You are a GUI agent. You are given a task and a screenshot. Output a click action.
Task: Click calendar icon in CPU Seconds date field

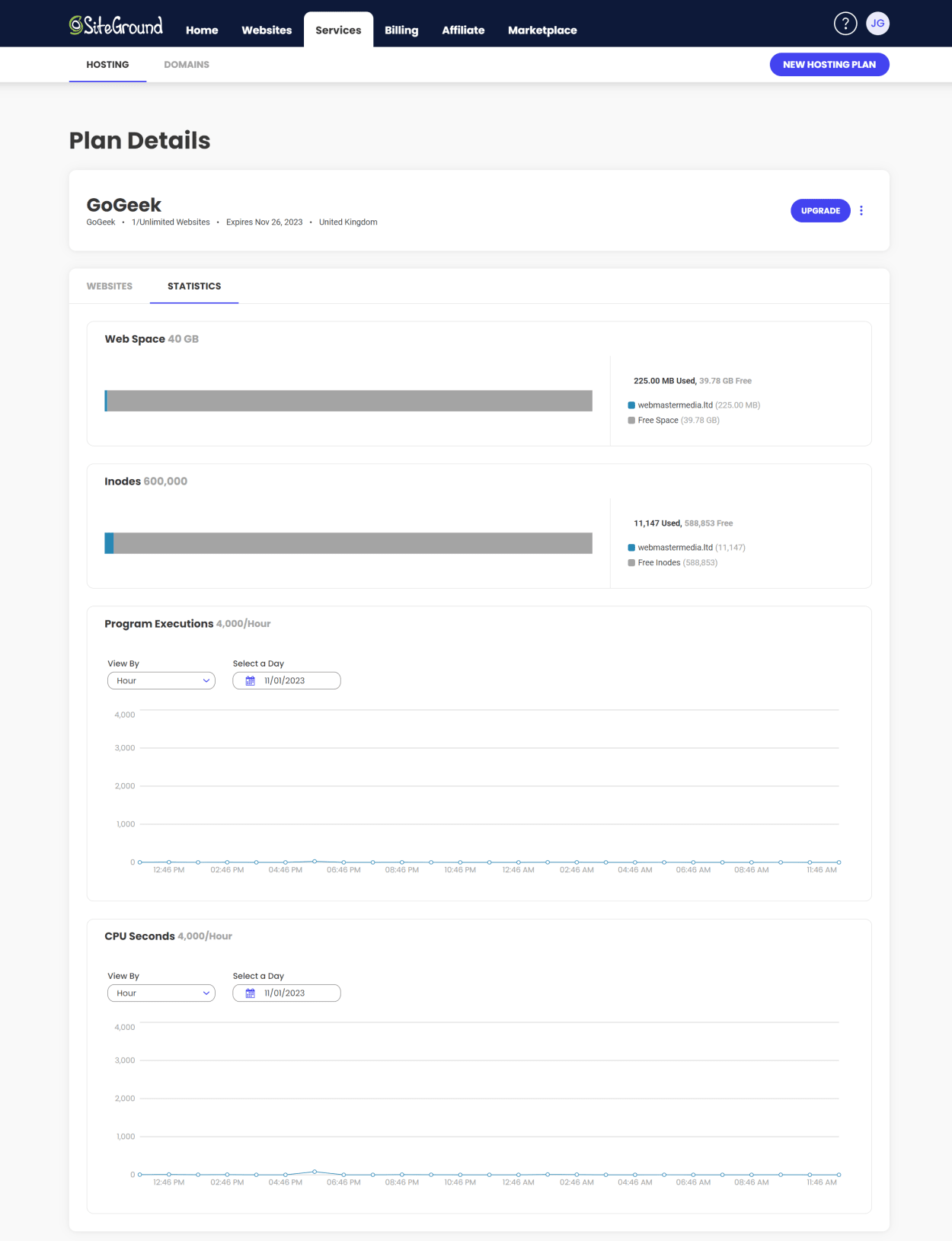click(250, 993)
